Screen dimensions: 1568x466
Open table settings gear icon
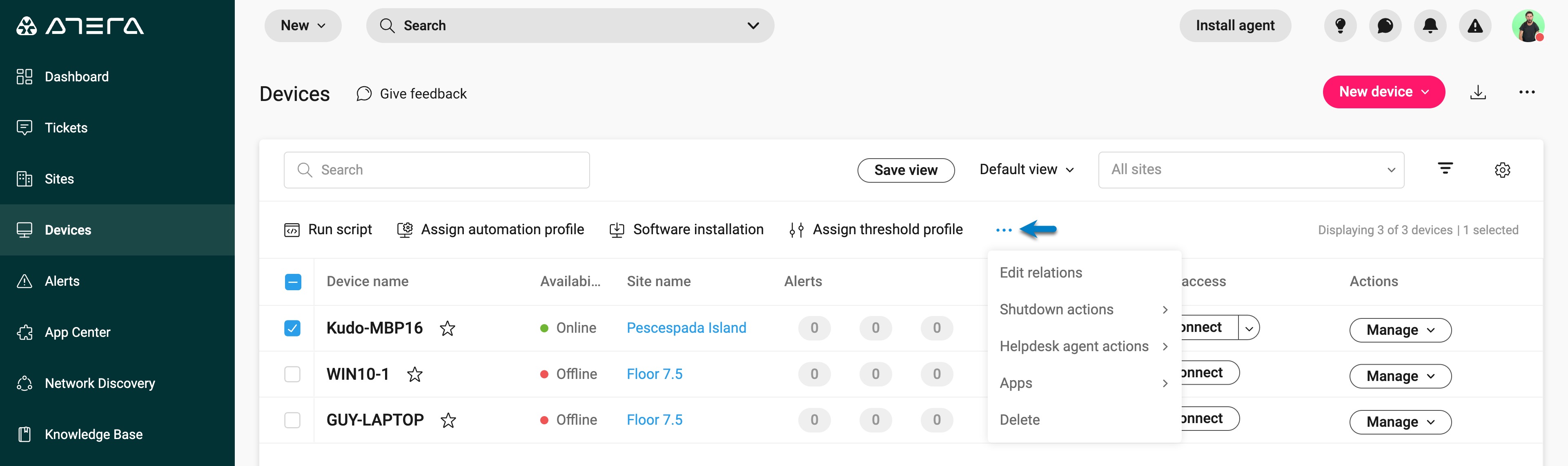point(1502,170)
